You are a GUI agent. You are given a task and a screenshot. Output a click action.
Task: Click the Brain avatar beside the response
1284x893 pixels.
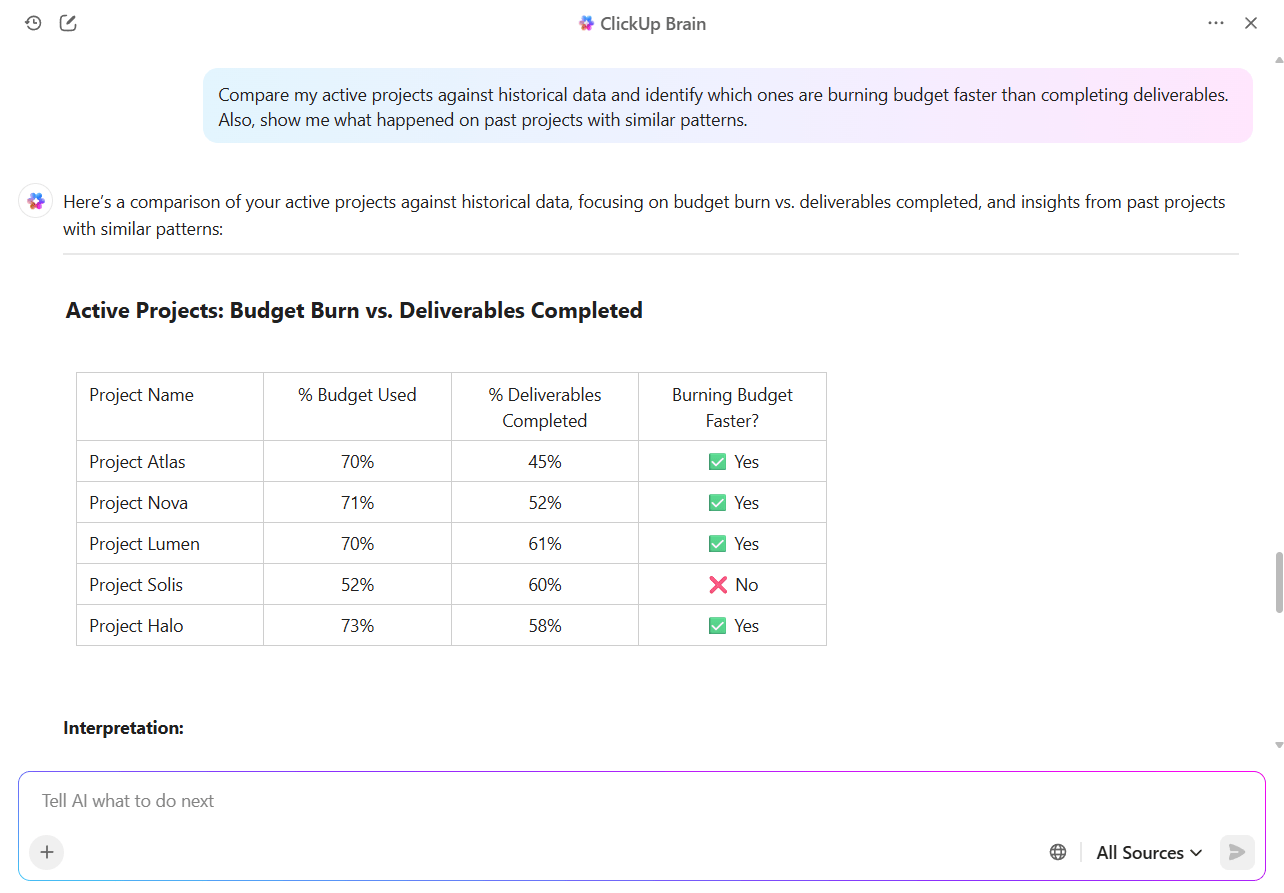tap(36, 202)
